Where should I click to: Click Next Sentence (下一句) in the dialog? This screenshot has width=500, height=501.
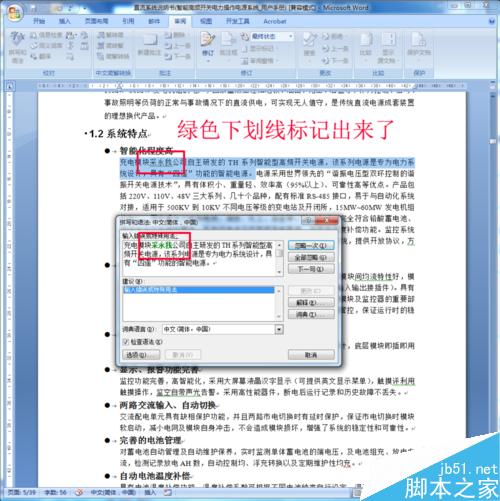pos(311,269)
